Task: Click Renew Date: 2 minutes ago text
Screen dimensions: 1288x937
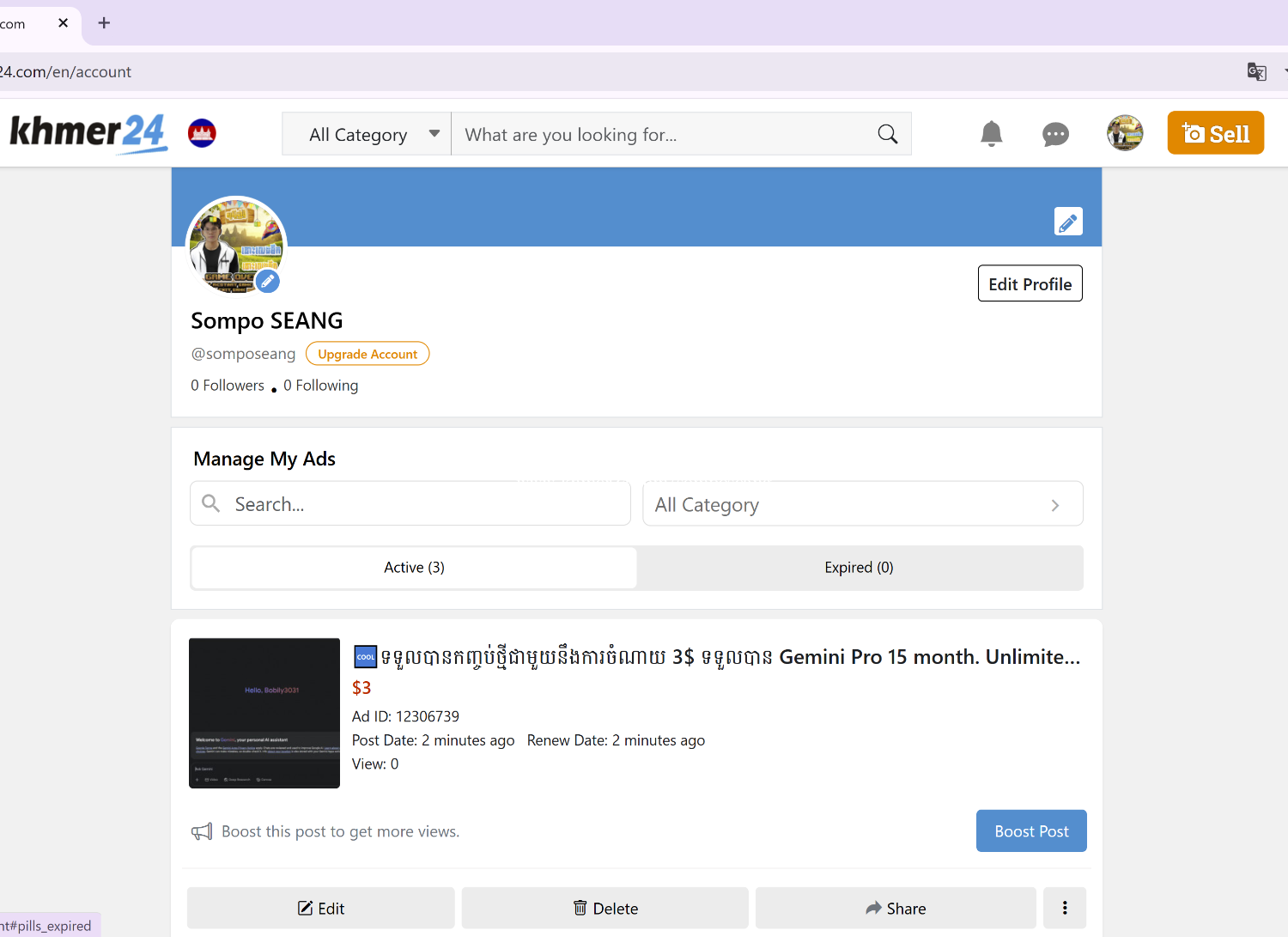Action: 616,740
